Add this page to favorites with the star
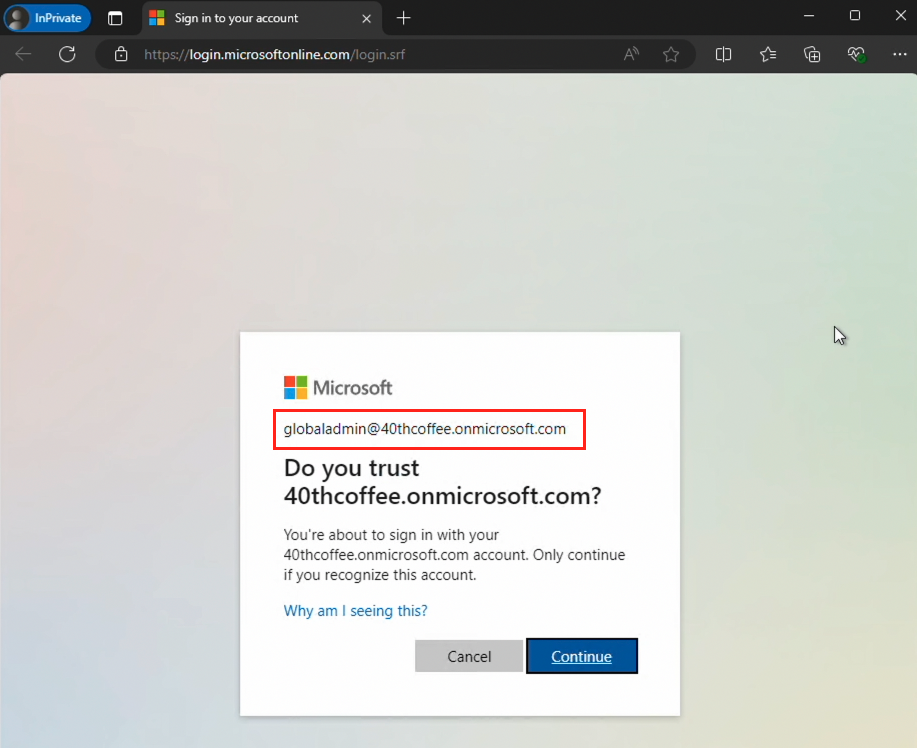 (671, 54)
